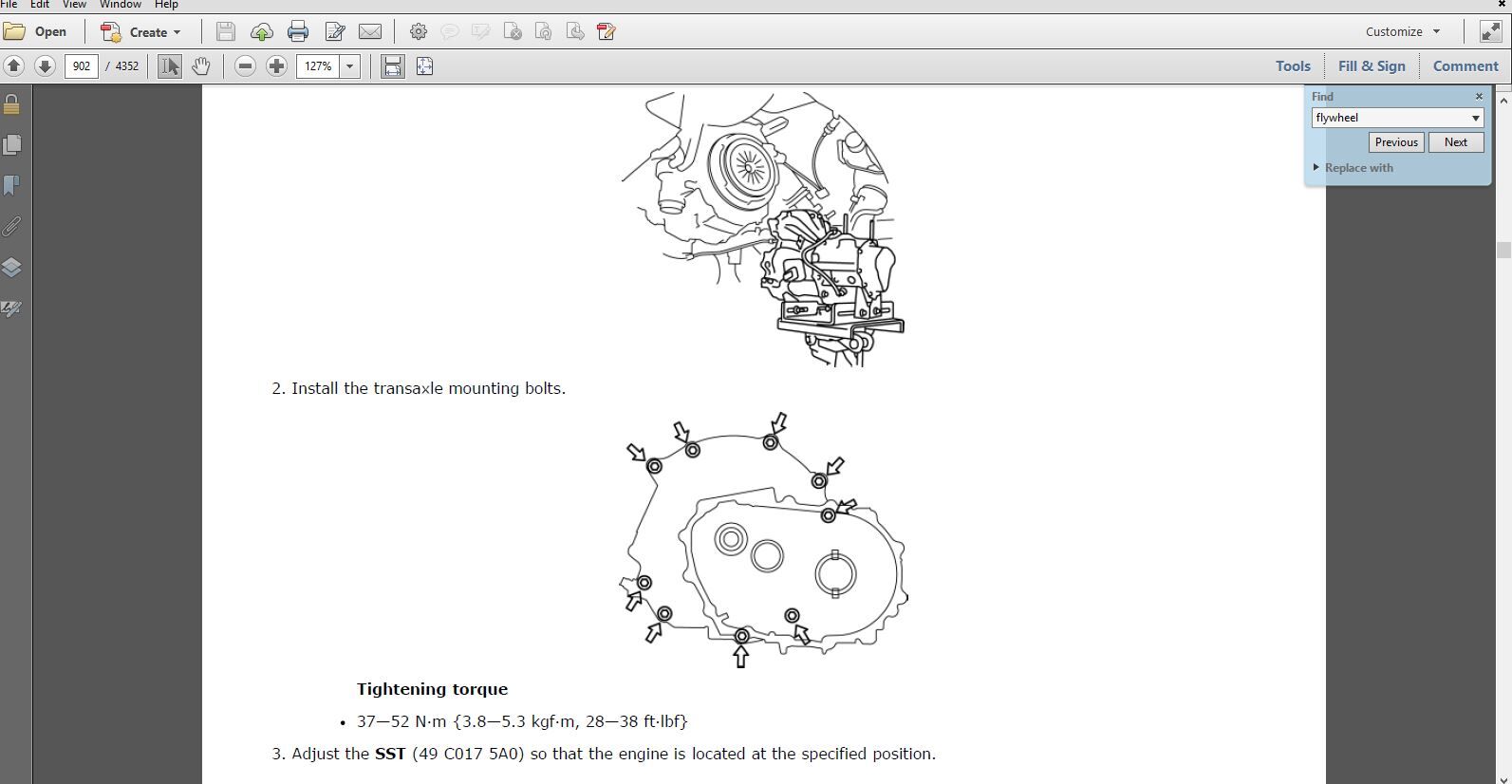The image size is (1512, 784).
Task: Click the Zoom In plus button
Action: click(x=276, y=66)
